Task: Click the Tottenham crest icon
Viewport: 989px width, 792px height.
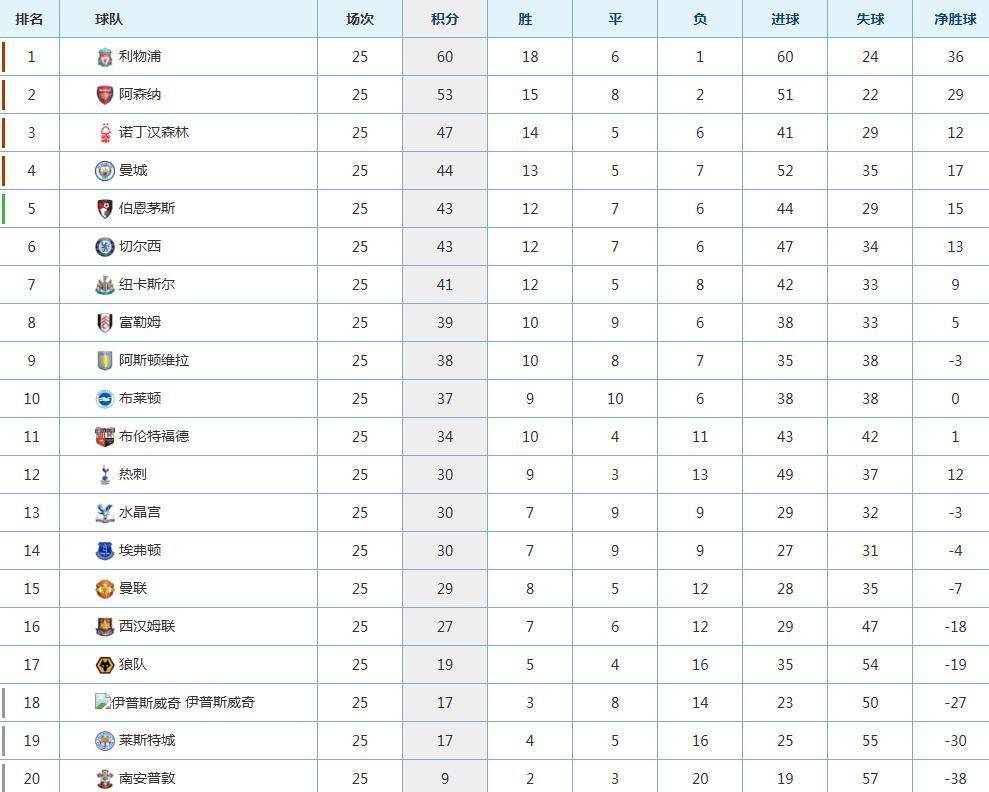Action: [105, 475]
